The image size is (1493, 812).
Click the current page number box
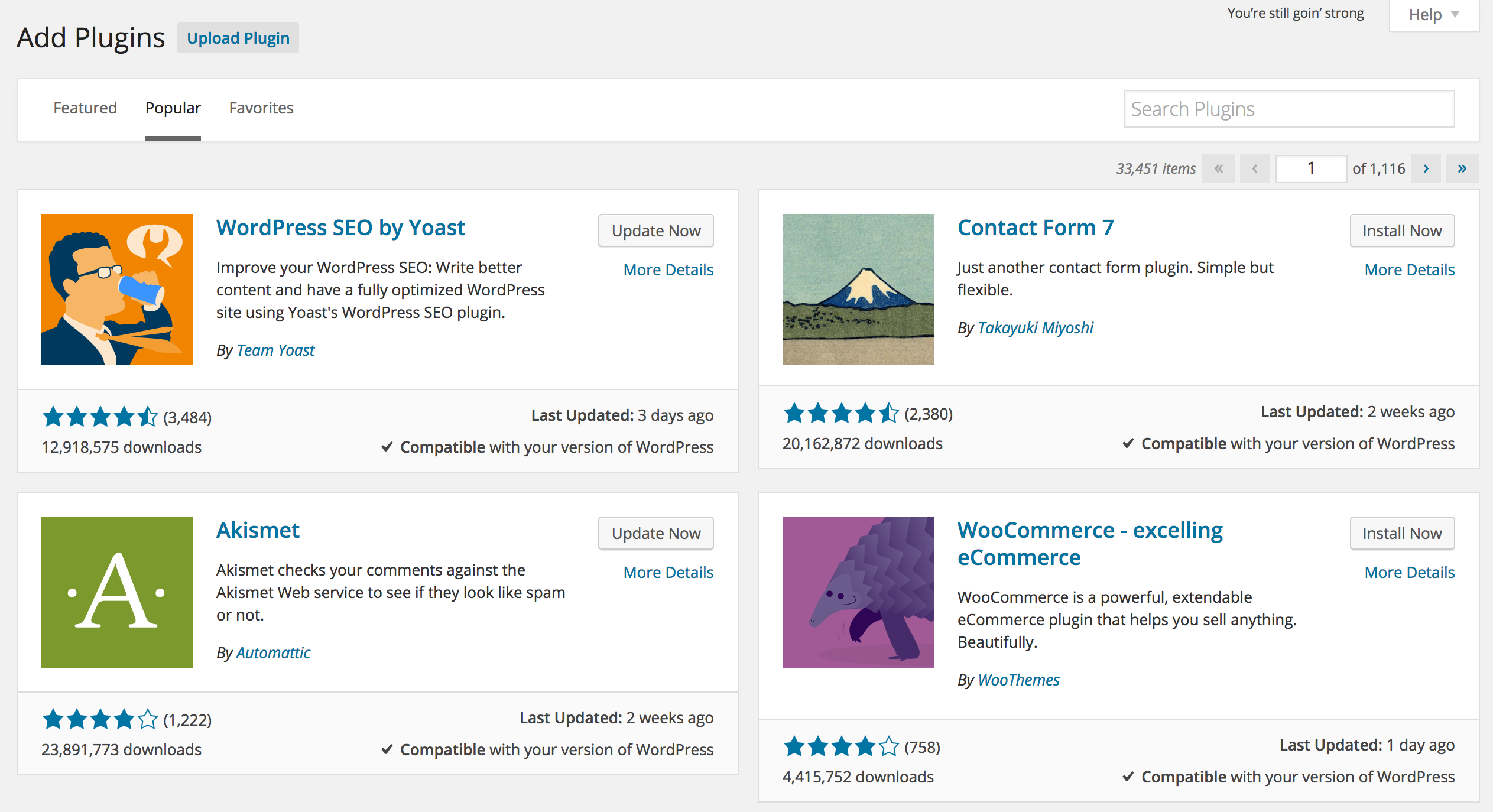pyautogui.click(x=1310, y=168)
